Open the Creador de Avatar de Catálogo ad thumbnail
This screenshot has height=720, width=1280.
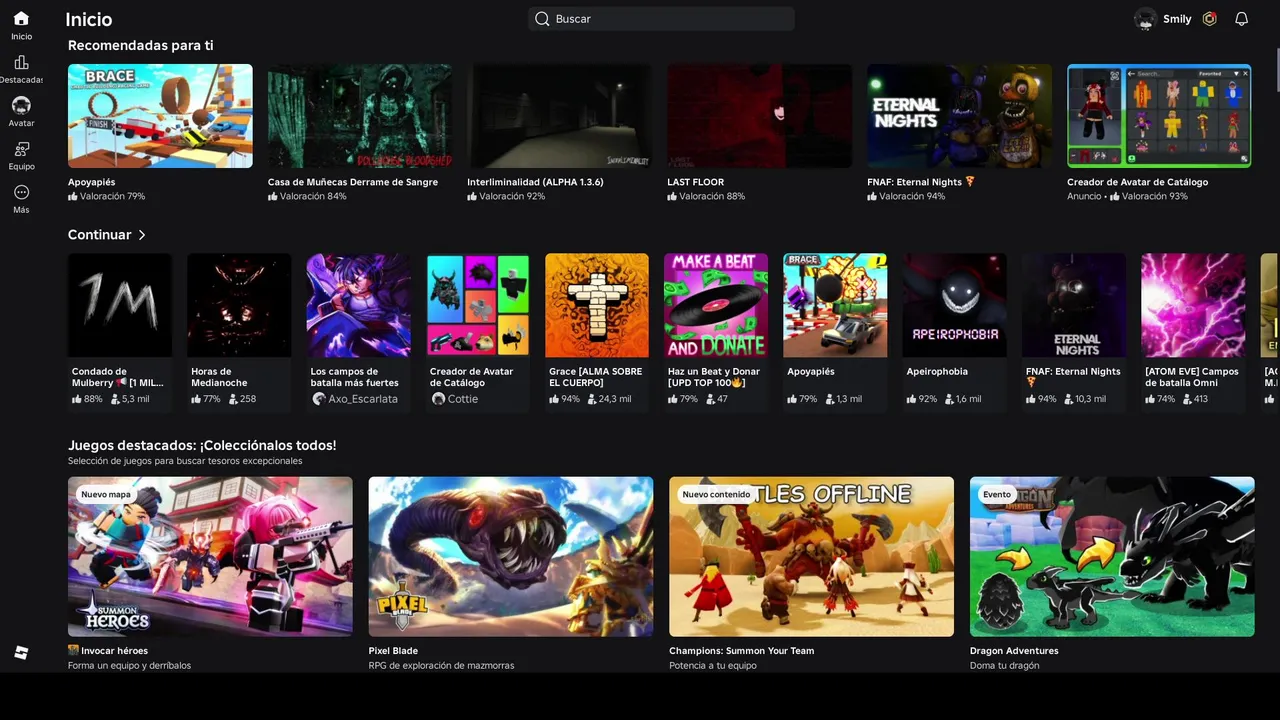click(x=1159, y=116)
